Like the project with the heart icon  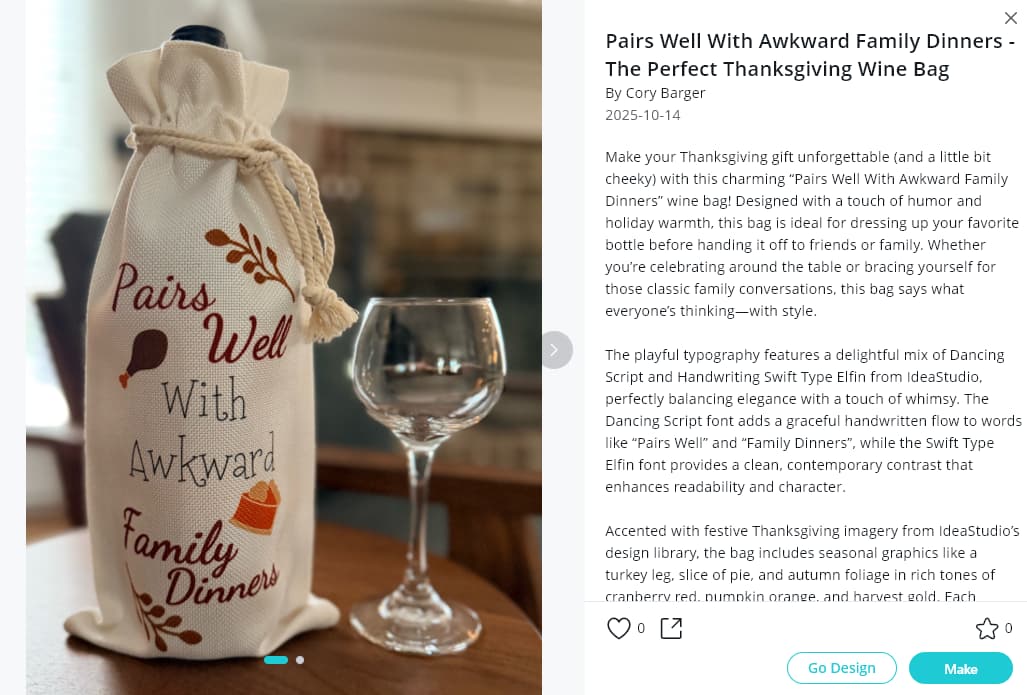pyautogui.click(x=618, y=628)
